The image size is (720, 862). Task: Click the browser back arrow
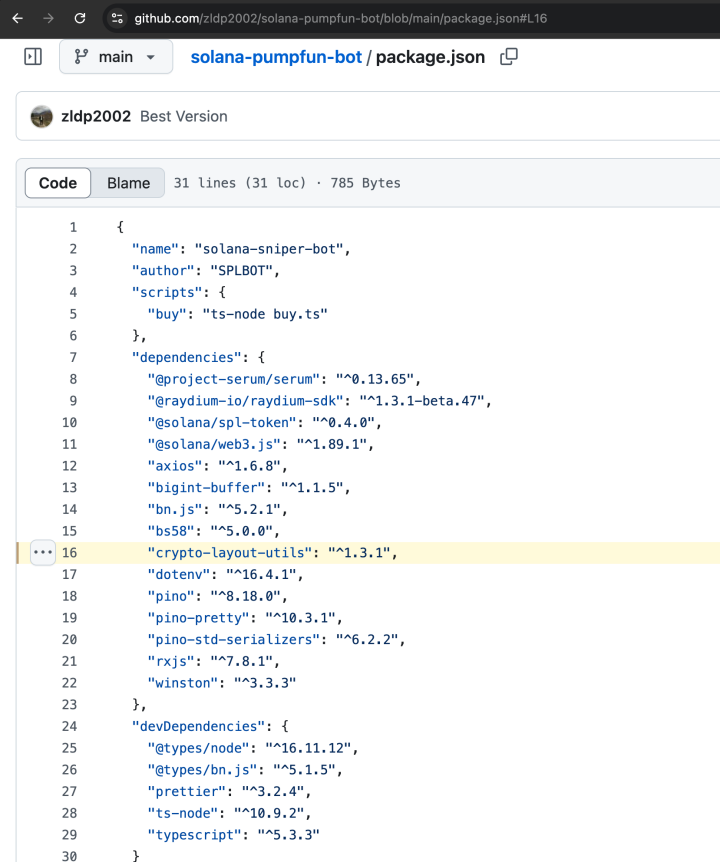coord(17,18)
